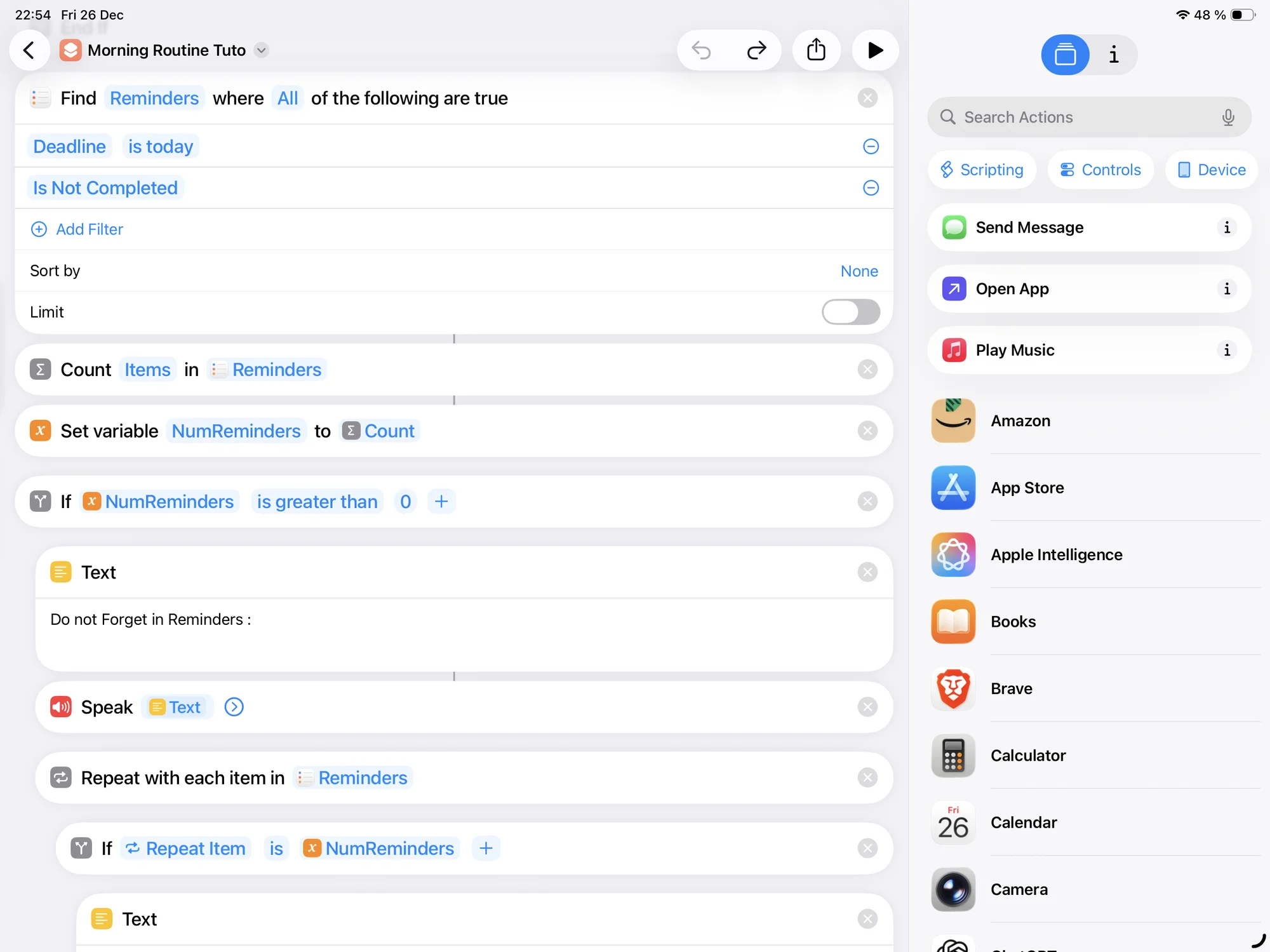Open shortcut details via info icon

click(1113, 55)
